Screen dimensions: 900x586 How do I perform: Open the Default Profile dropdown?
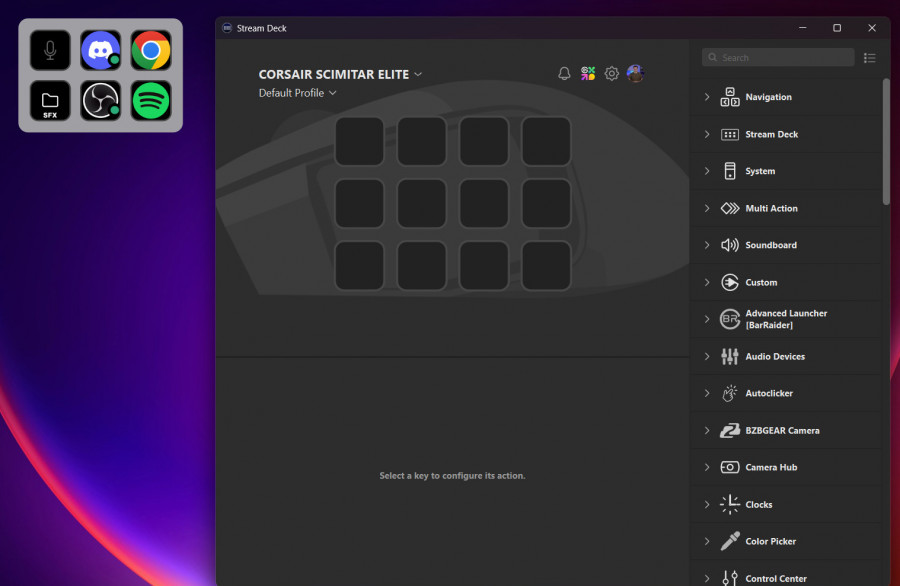coord(298,93)
